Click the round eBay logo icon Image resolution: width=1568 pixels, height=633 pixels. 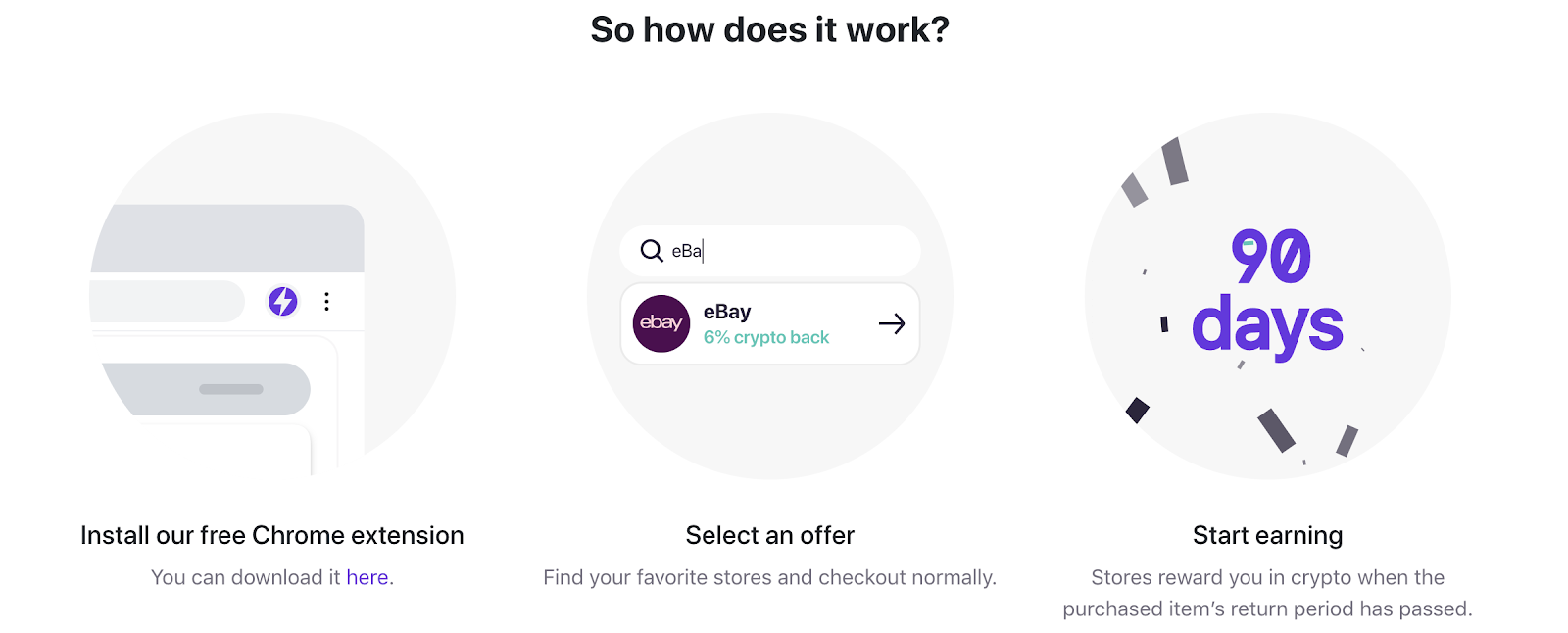(x=661, y=323)
